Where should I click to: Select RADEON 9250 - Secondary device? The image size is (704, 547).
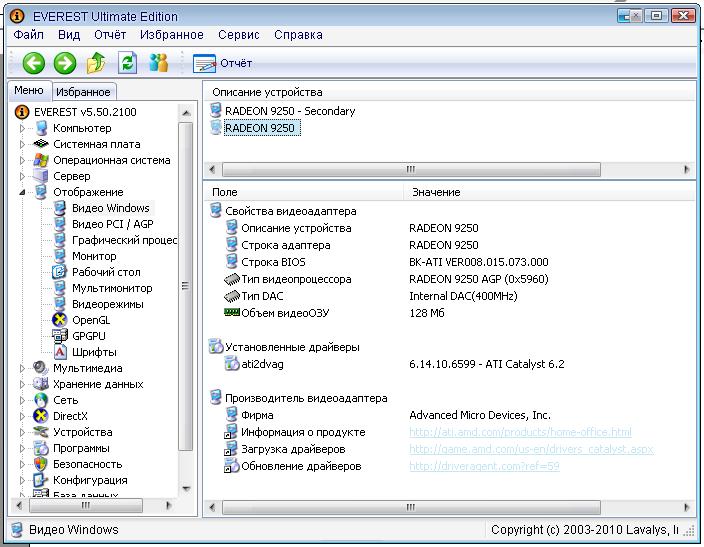tap(290, 111)
